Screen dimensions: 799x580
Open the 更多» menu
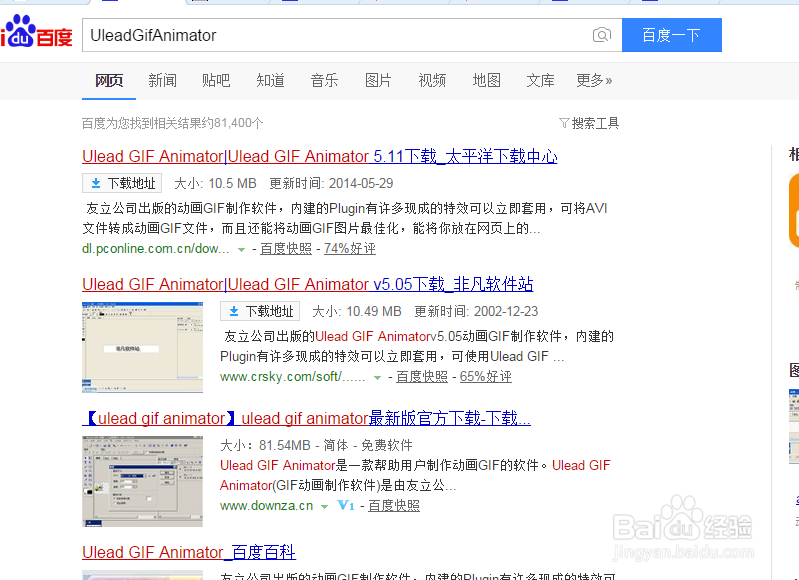[x=594, y=80]
